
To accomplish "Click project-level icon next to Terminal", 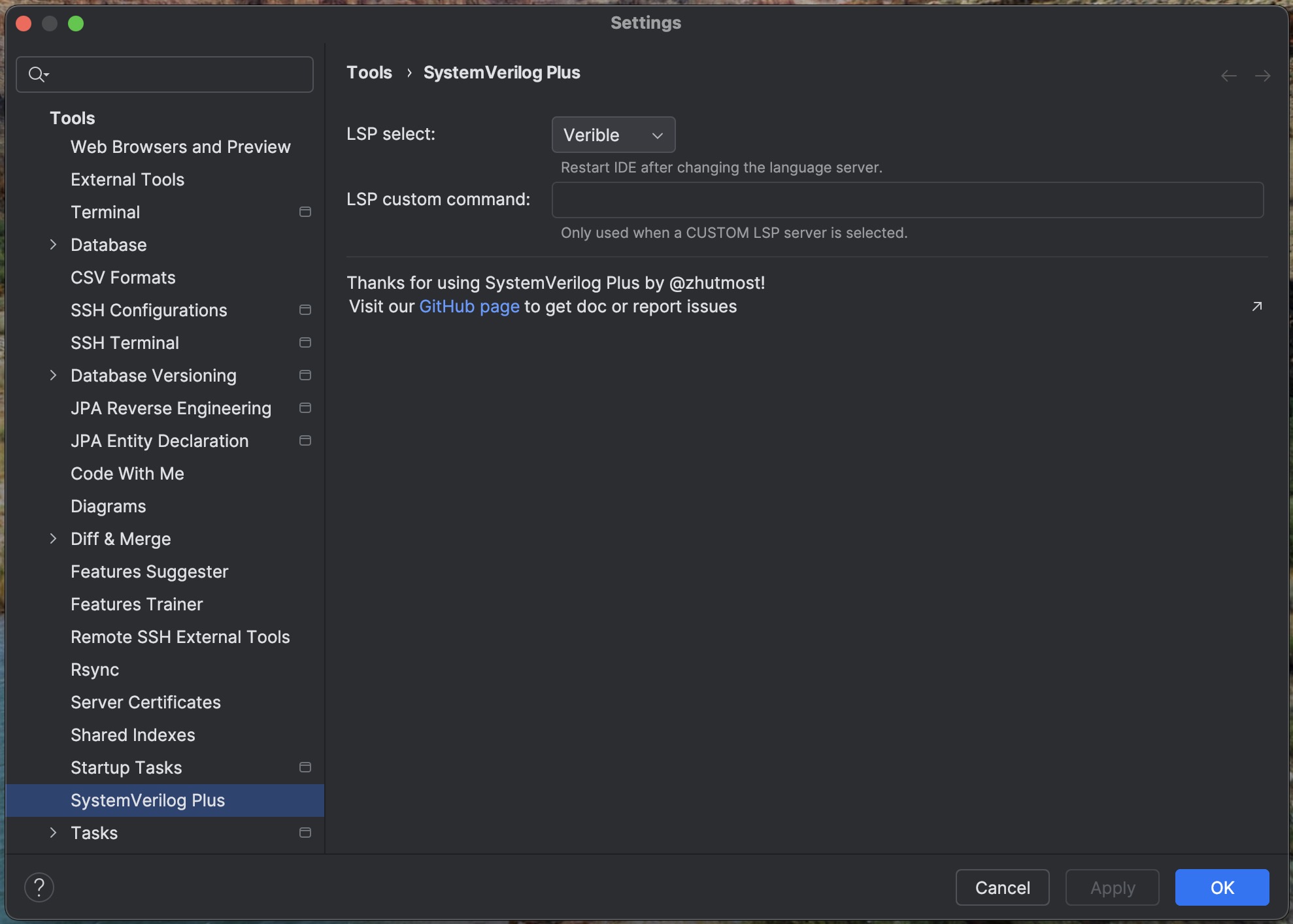I will [x=305, y=212].
